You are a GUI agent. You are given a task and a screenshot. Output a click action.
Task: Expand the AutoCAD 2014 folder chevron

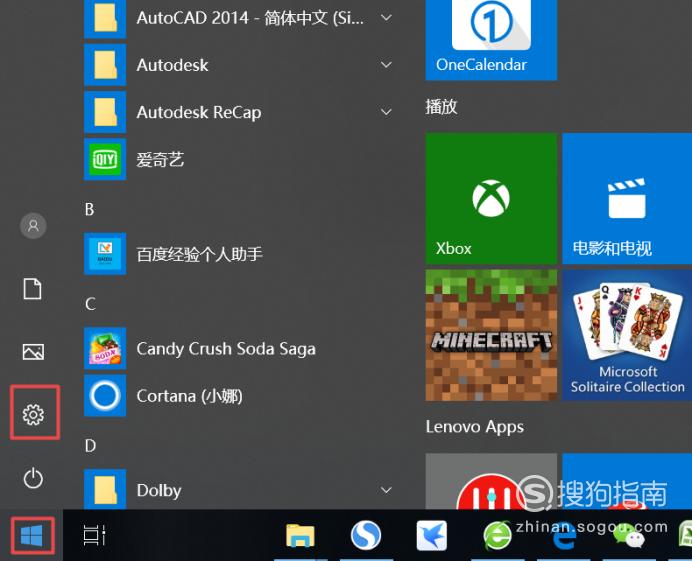[386, 18]
